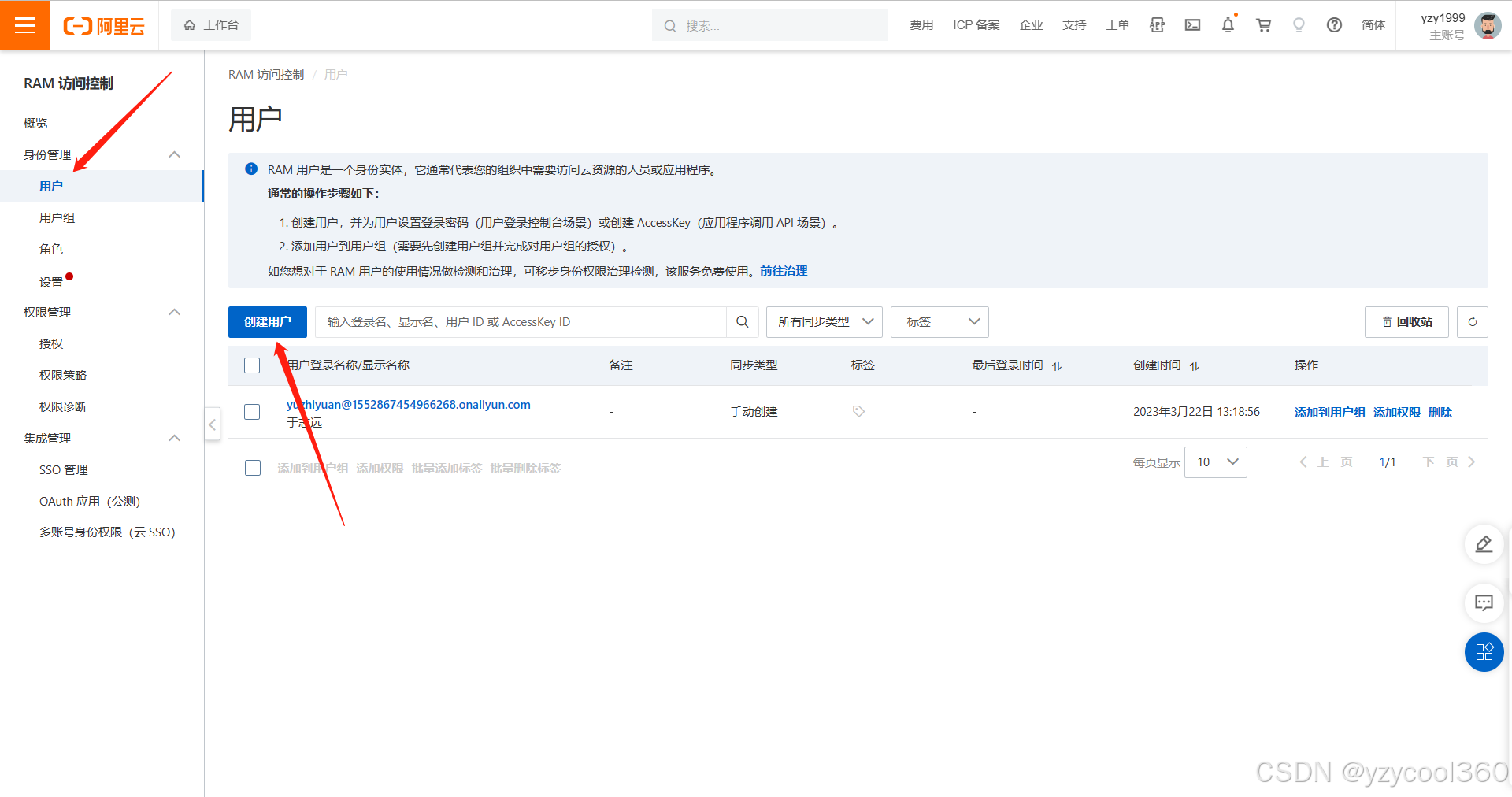Click the tag icon in the user row

858,411
